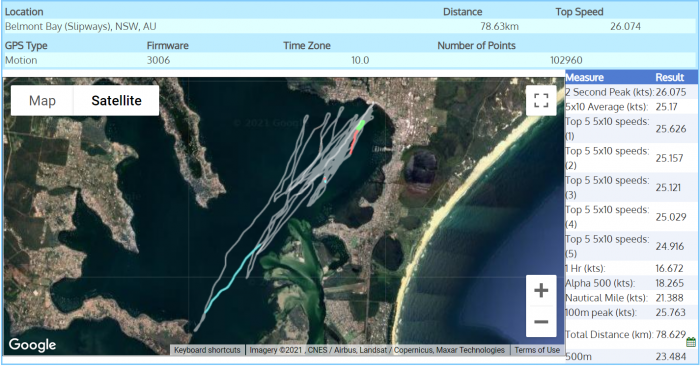Click the Total Distance (km) row

coord(631,334)
